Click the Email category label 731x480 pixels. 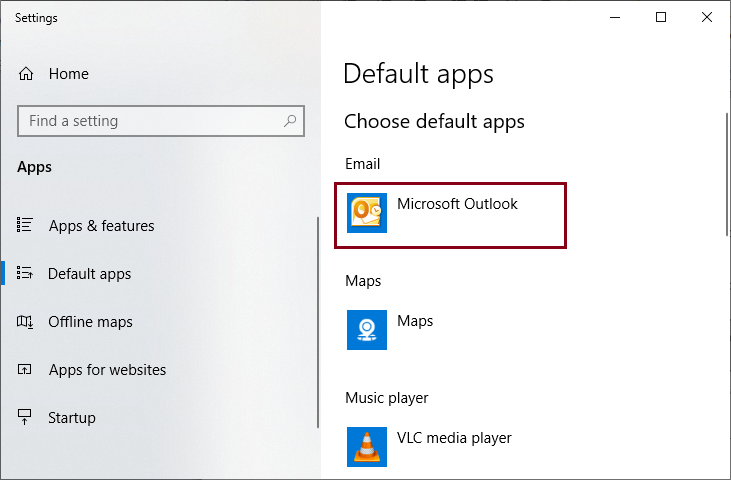click(x=363, y=164)
